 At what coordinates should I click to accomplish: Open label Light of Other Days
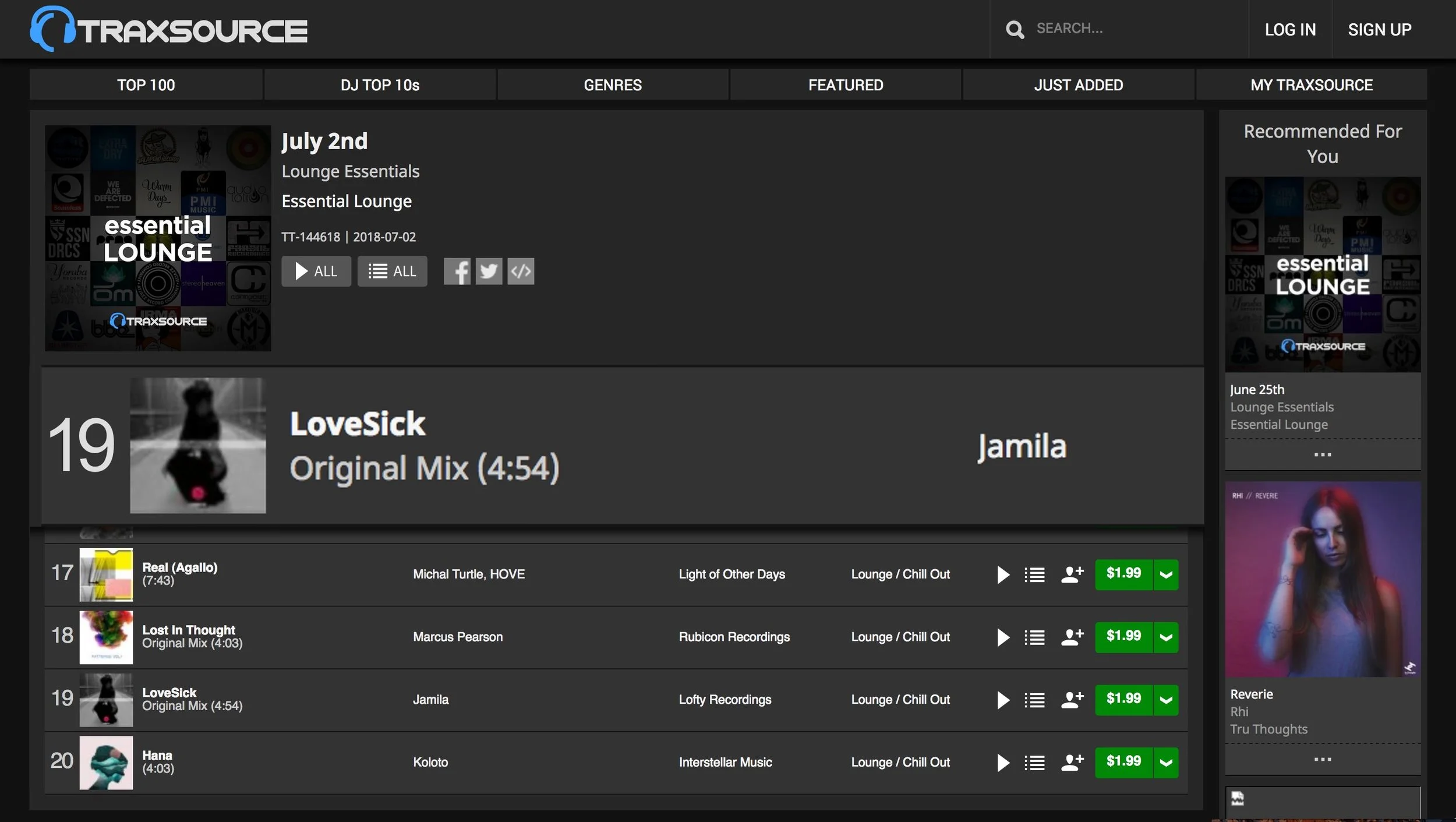(x=731, y=574)
